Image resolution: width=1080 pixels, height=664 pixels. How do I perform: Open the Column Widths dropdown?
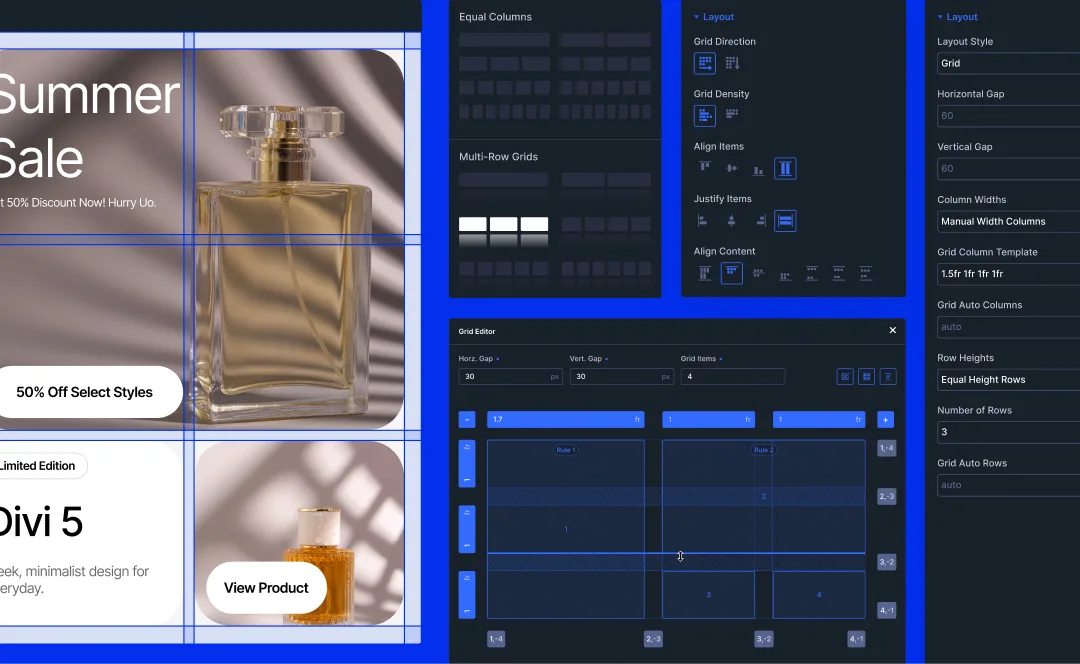pyautogui.click(x=1008, y=222)
